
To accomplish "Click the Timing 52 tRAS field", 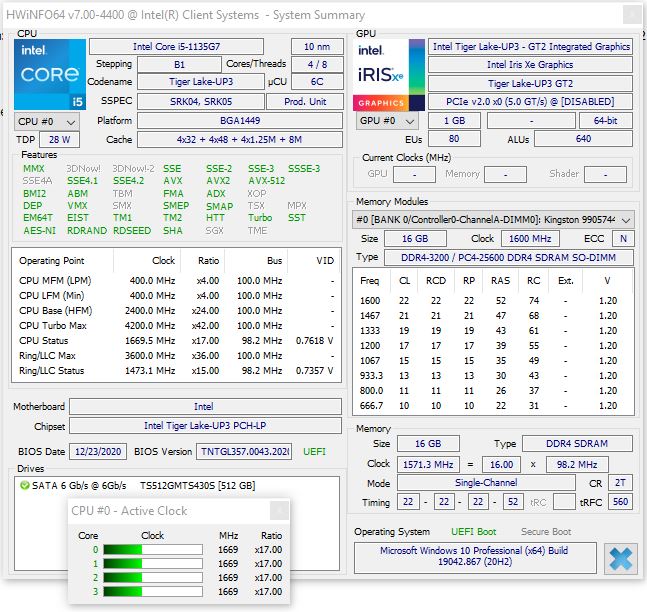I will (512, 502).
